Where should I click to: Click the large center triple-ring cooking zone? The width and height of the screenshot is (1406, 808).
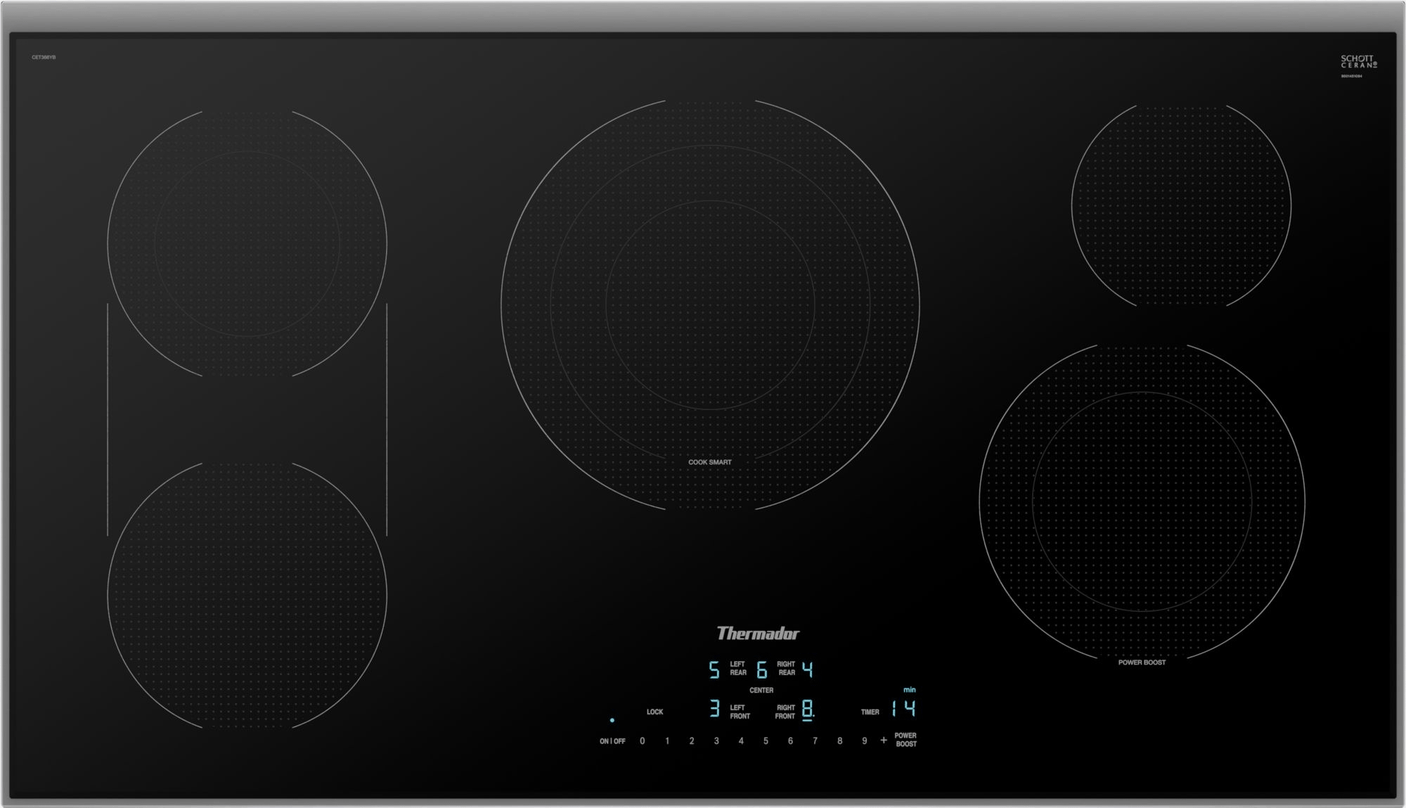coord(710,304)
